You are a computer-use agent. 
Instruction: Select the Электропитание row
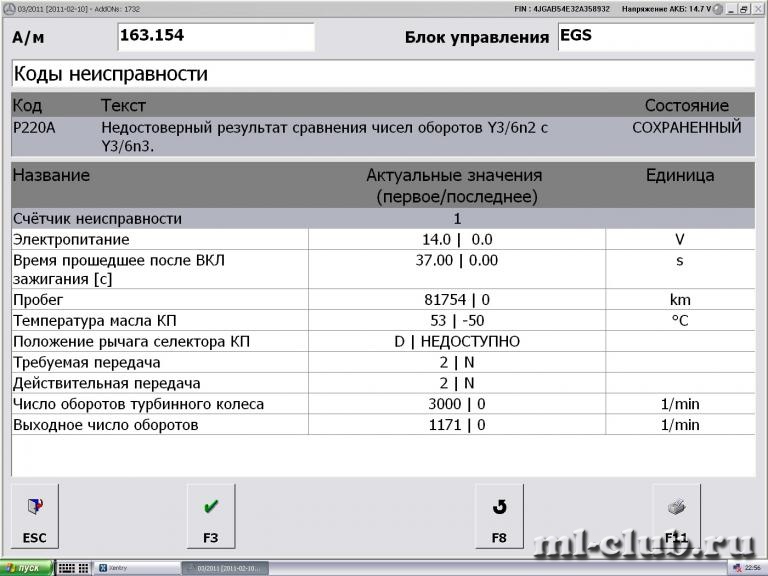pyautogui.click(x=383, y=240)
